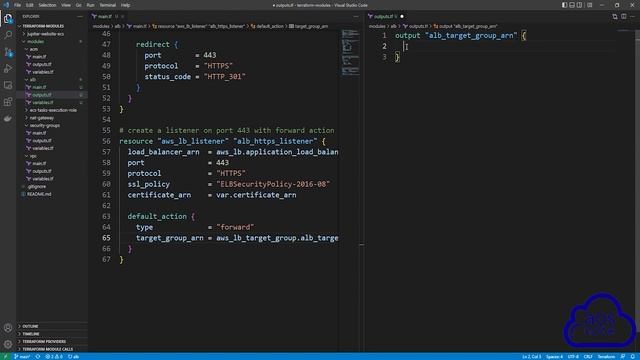The width and height of the screenshot is (640, 360).
Task: Expand the jupiter-website-ecs folder
Action: point(45,34)
